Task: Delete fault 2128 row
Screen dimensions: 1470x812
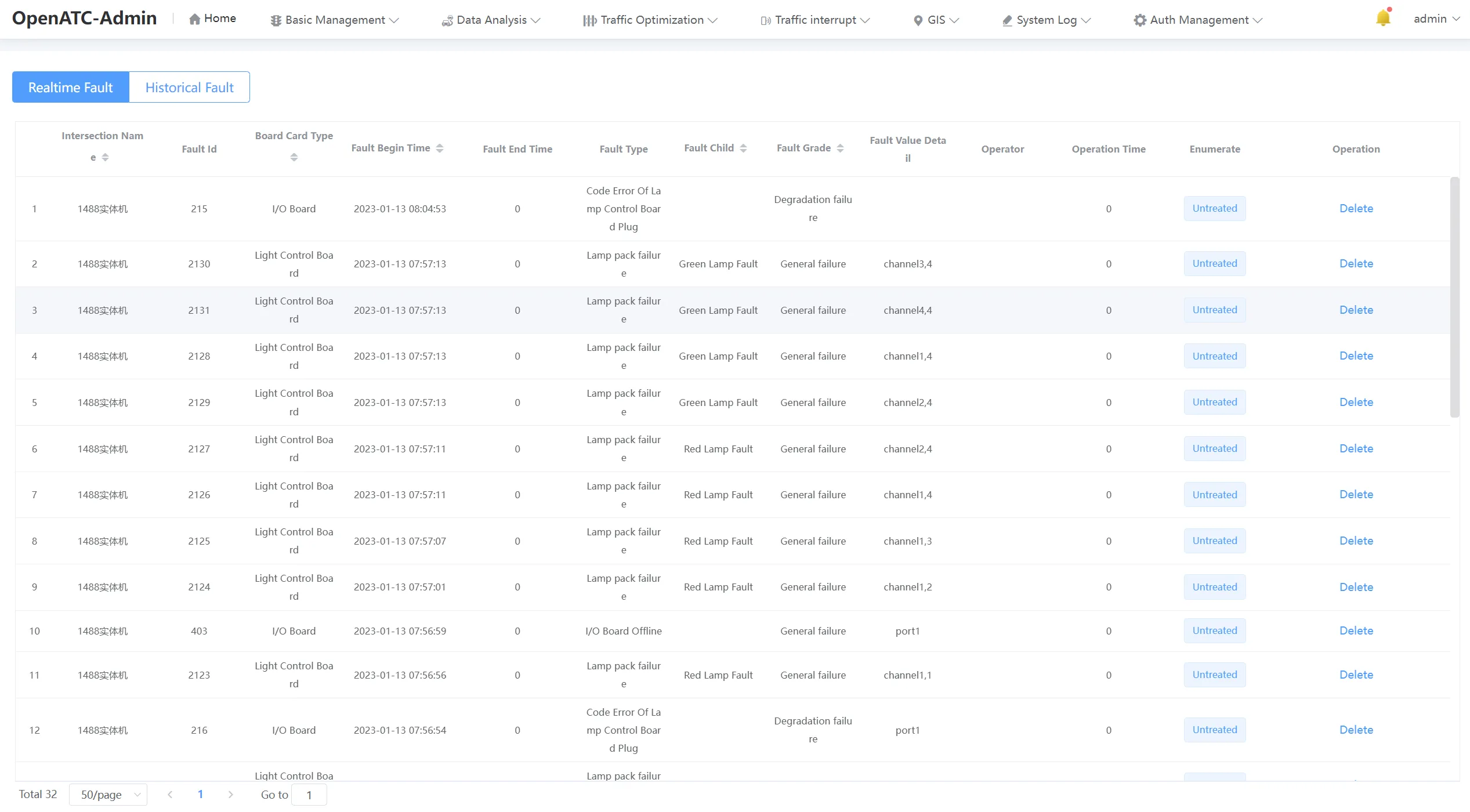Action: click(1356, 356)
